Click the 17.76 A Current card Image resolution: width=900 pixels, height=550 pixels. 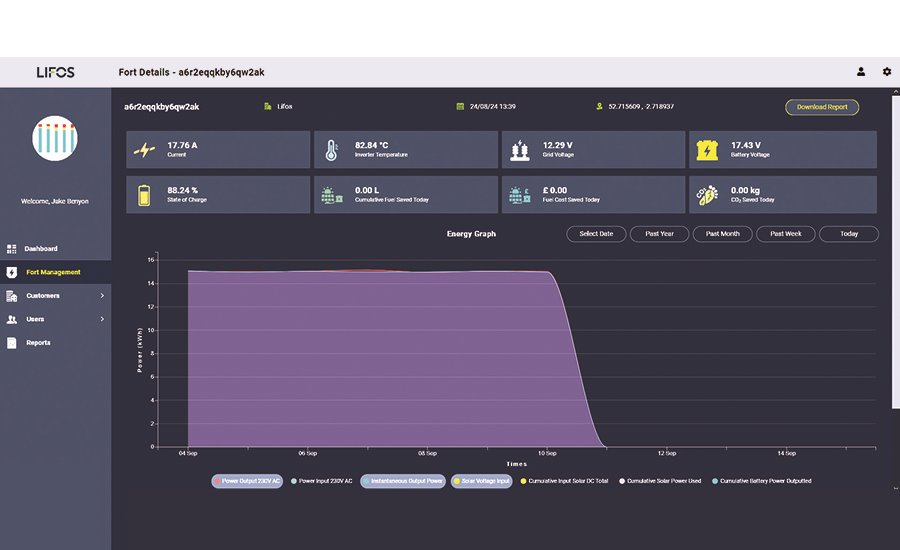tap(218, 150)
